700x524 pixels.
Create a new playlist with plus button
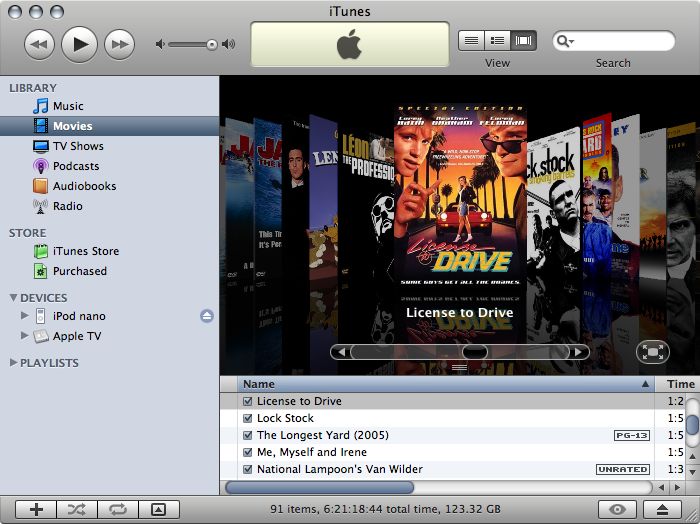point(36,509)
